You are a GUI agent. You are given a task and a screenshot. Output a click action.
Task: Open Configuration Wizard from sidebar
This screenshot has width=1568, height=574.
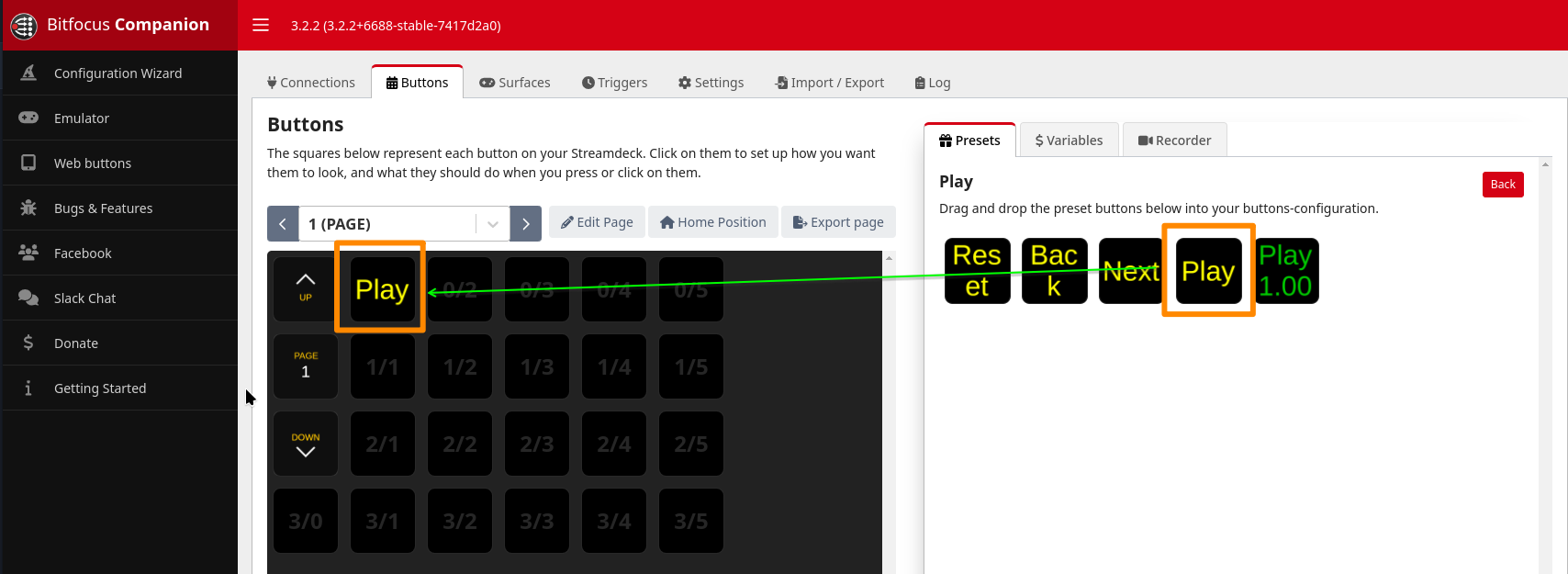pyautogui.click(x=118, y=73)
